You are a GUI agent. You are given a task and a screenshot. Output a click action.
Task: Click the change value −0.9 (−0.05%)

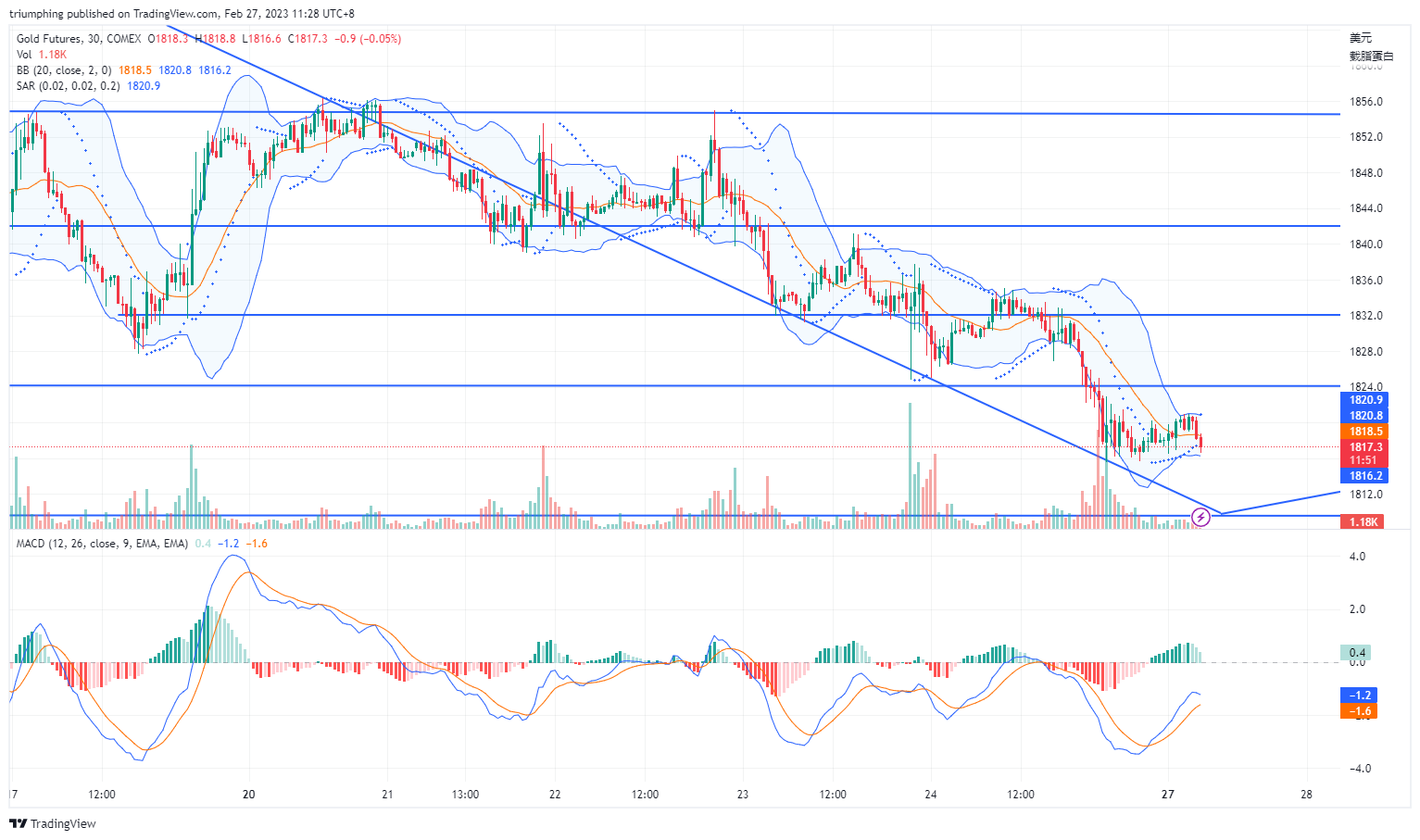point(368,39)
